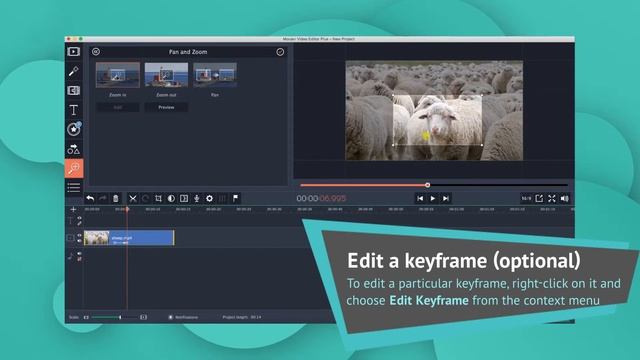Click the timeline scale slider handle

tap(120, 317)
